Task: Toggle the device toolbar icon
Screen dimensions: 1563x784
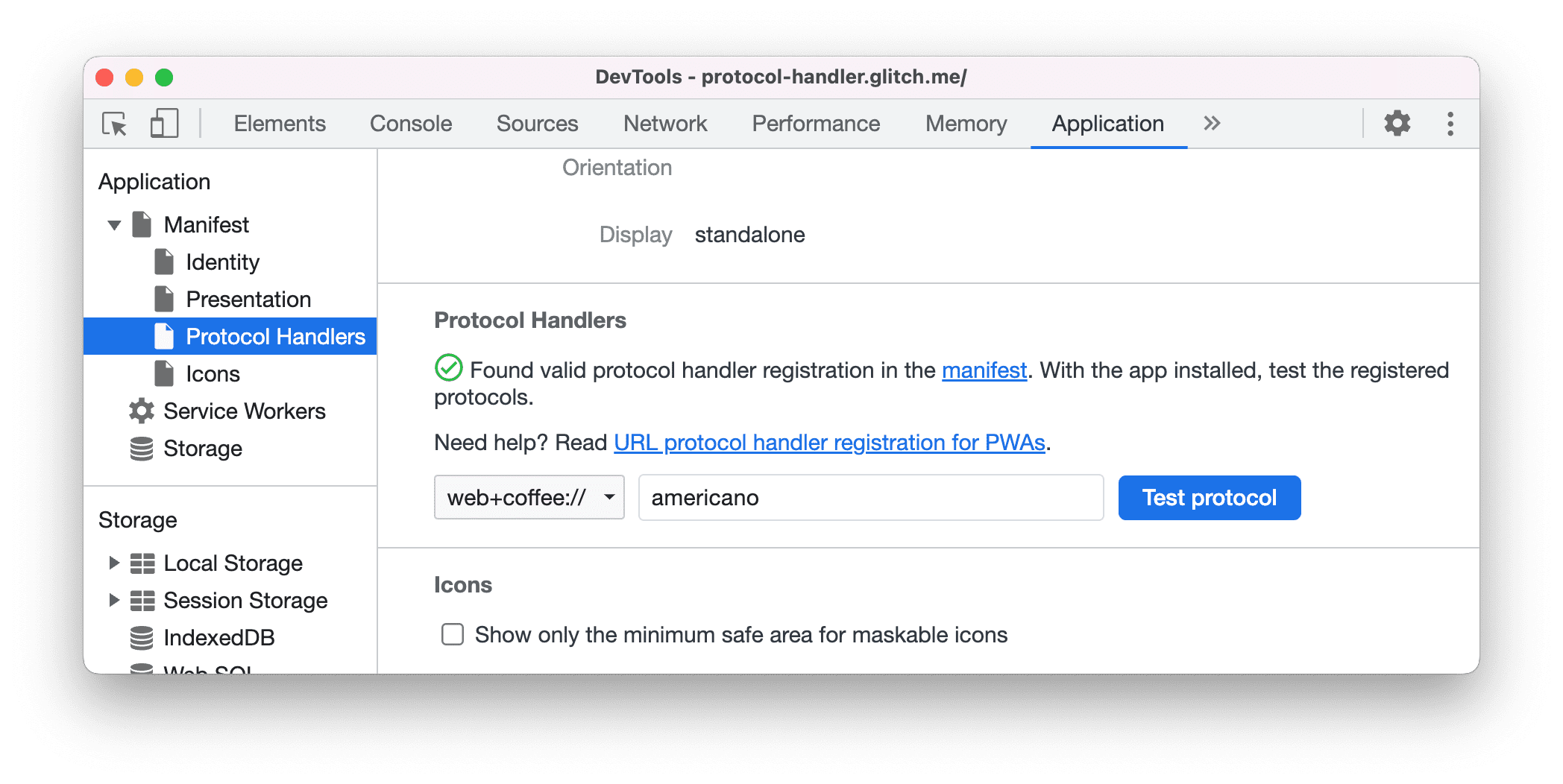Action: click(x=164, y=124)
